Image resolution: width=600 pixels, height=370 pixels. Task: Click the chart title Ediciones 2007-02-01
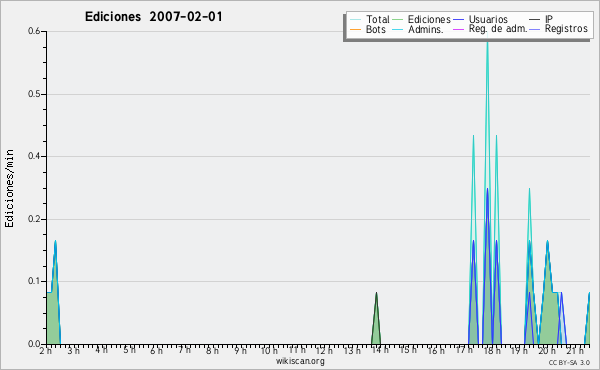pos(153,17)
